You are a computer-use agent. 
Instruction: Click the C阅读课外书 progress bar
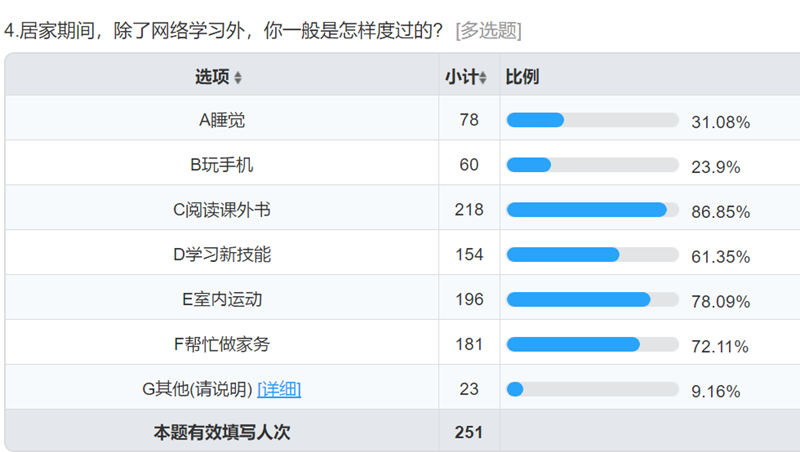click(x=592, y=210)
